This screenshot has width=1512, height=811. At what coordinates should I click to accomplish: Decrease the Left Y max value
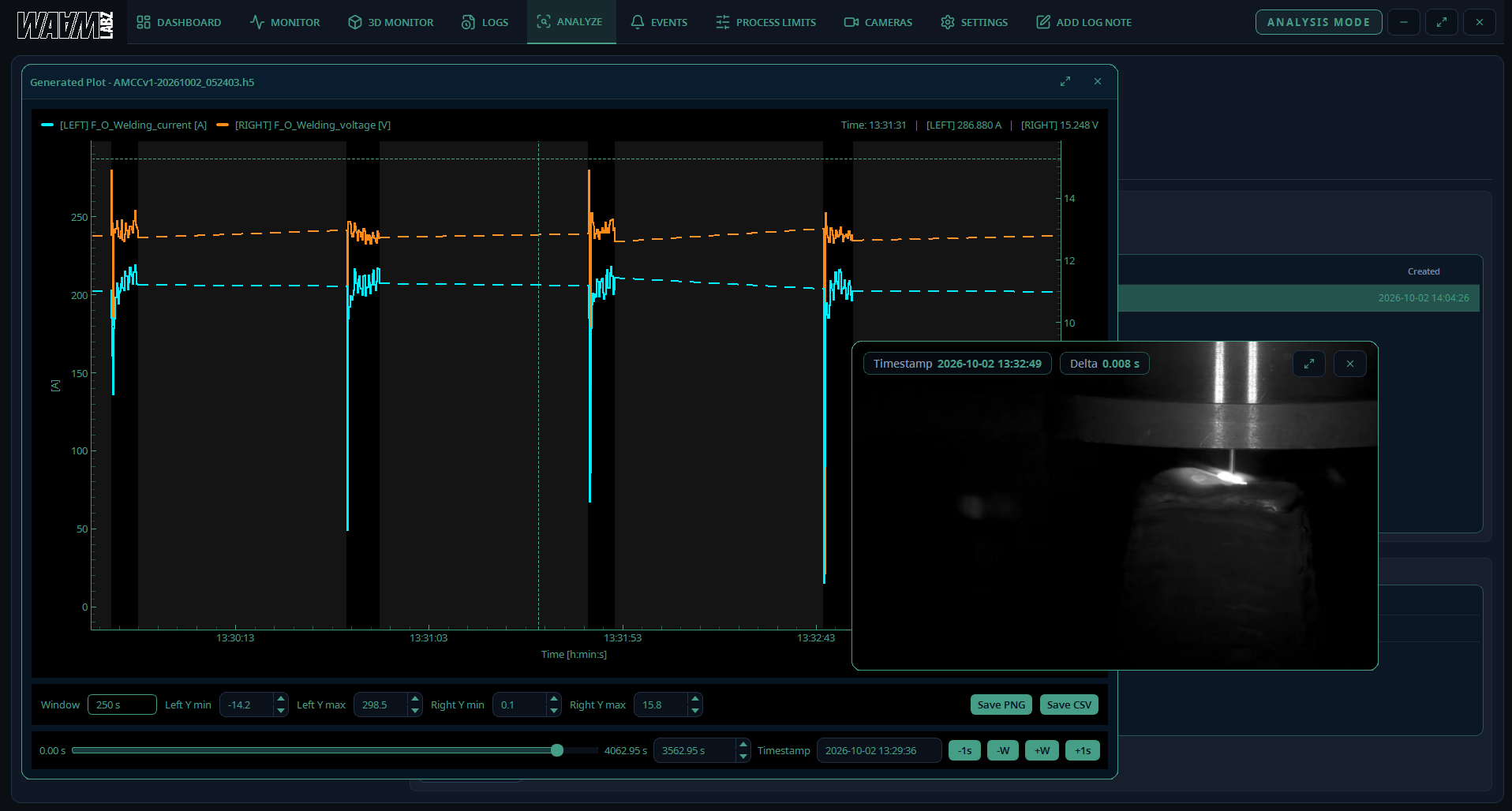click(x=415, y=711)
